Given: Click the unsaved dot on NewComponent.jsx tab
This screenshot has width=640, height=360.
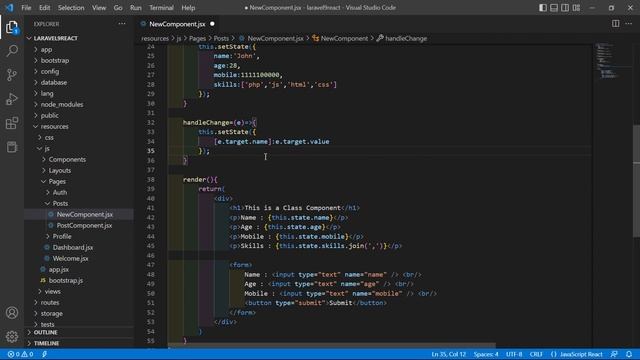Looking at the screenshot, I should [212, 24].
